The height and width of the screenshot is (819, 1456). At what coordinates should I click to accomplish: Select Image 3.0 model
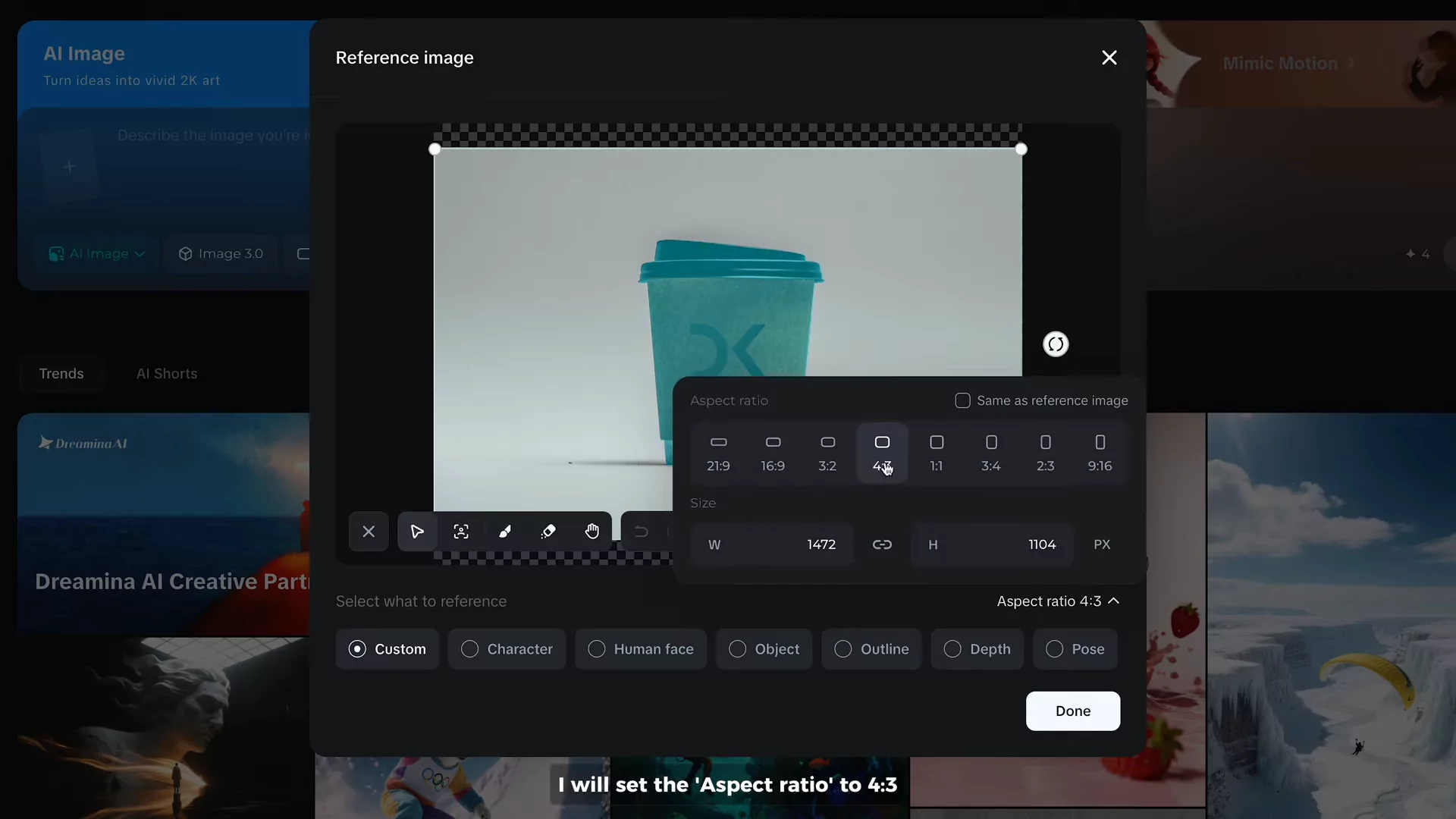click(221, 253)
